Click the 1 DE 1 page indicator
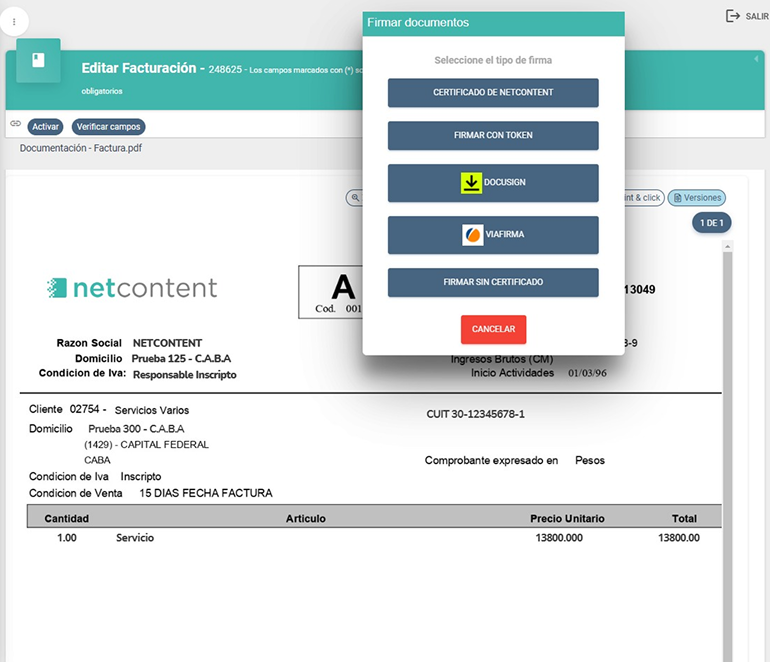This screenshot has width=770, height=662. click(711, 222)
